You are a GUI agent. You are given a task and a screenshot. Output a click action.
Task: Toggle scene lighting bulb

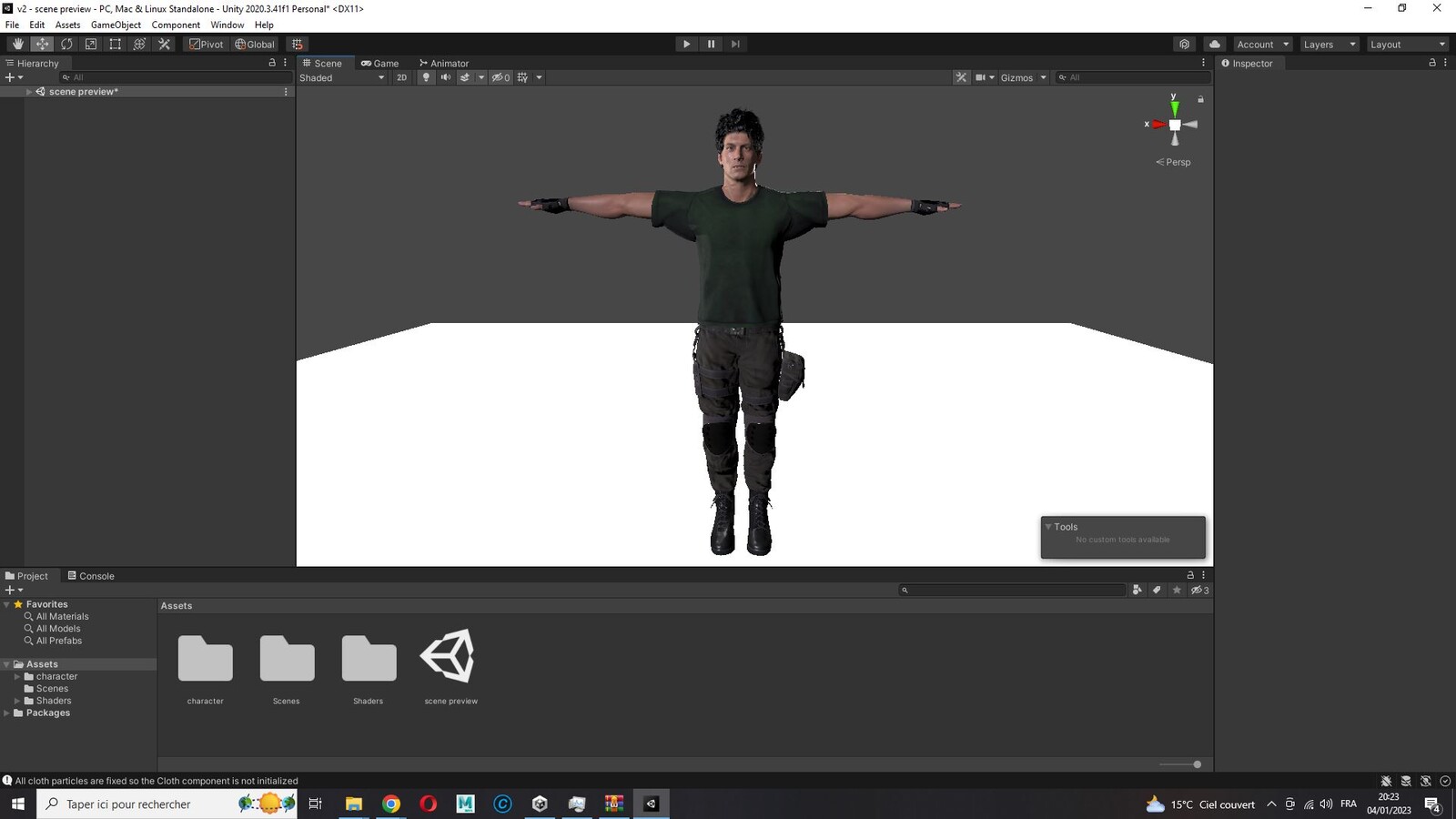click(425, 77)
